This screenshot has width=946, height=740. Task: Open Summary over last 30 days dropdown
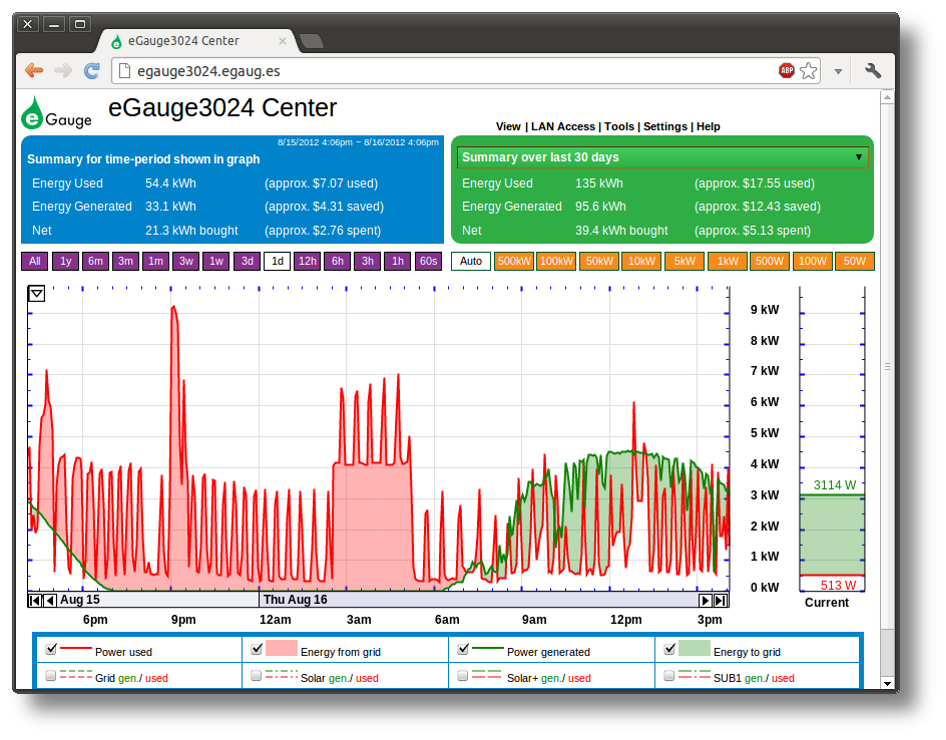(662, 157)
